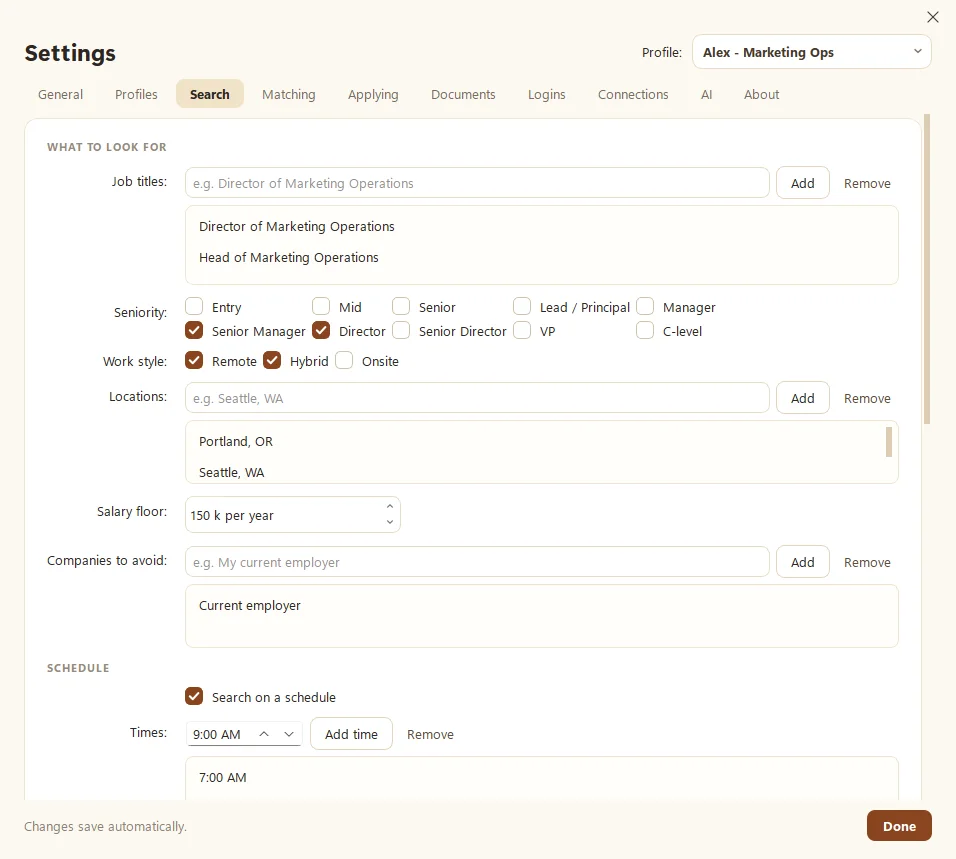This screenshot has width=956, height=859.
Task: Enable the Senior Director checkbox
Action: coord(401,330)
